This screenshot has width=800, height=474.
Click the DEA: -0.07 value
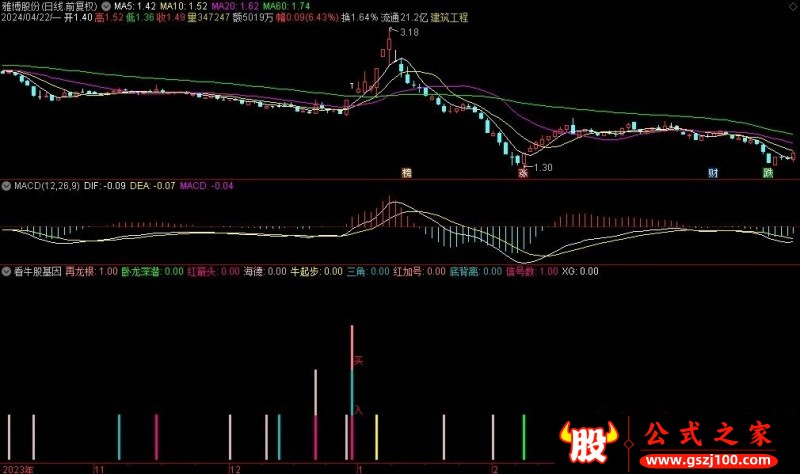coord(153,186)
